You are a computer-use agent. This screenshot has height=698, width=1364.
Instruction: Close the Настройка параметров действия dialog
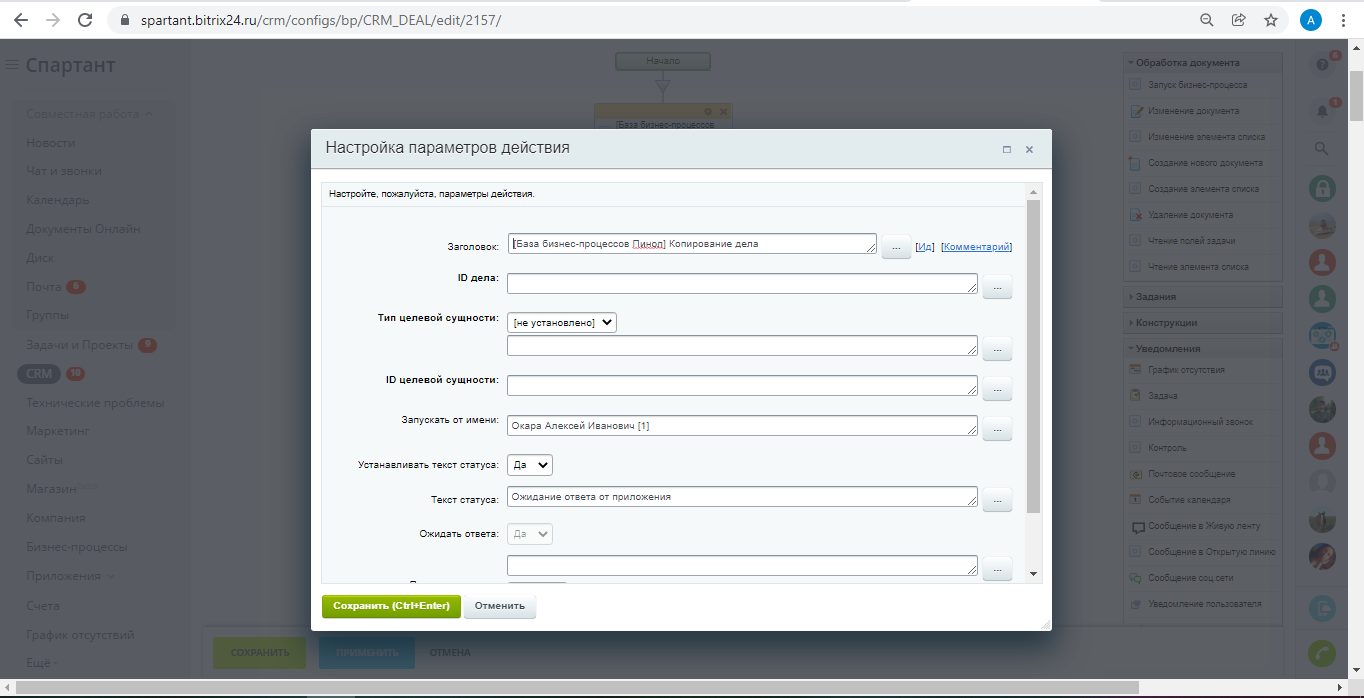pyautogui.click(x=1029, y=149)
